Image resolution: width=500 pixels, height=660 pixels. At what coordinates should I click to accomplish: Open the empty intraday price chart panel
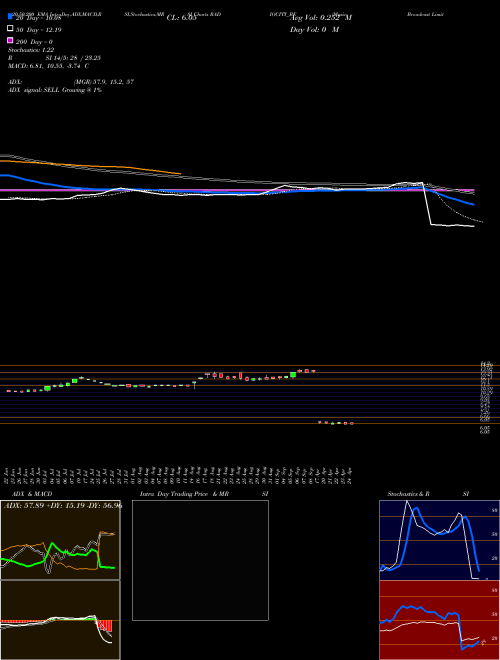[200, 560]
